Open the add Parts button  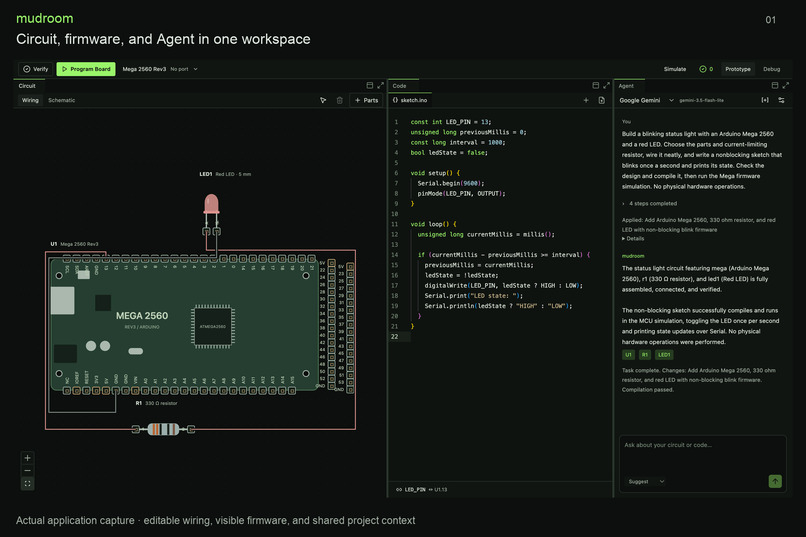(367, 100)
